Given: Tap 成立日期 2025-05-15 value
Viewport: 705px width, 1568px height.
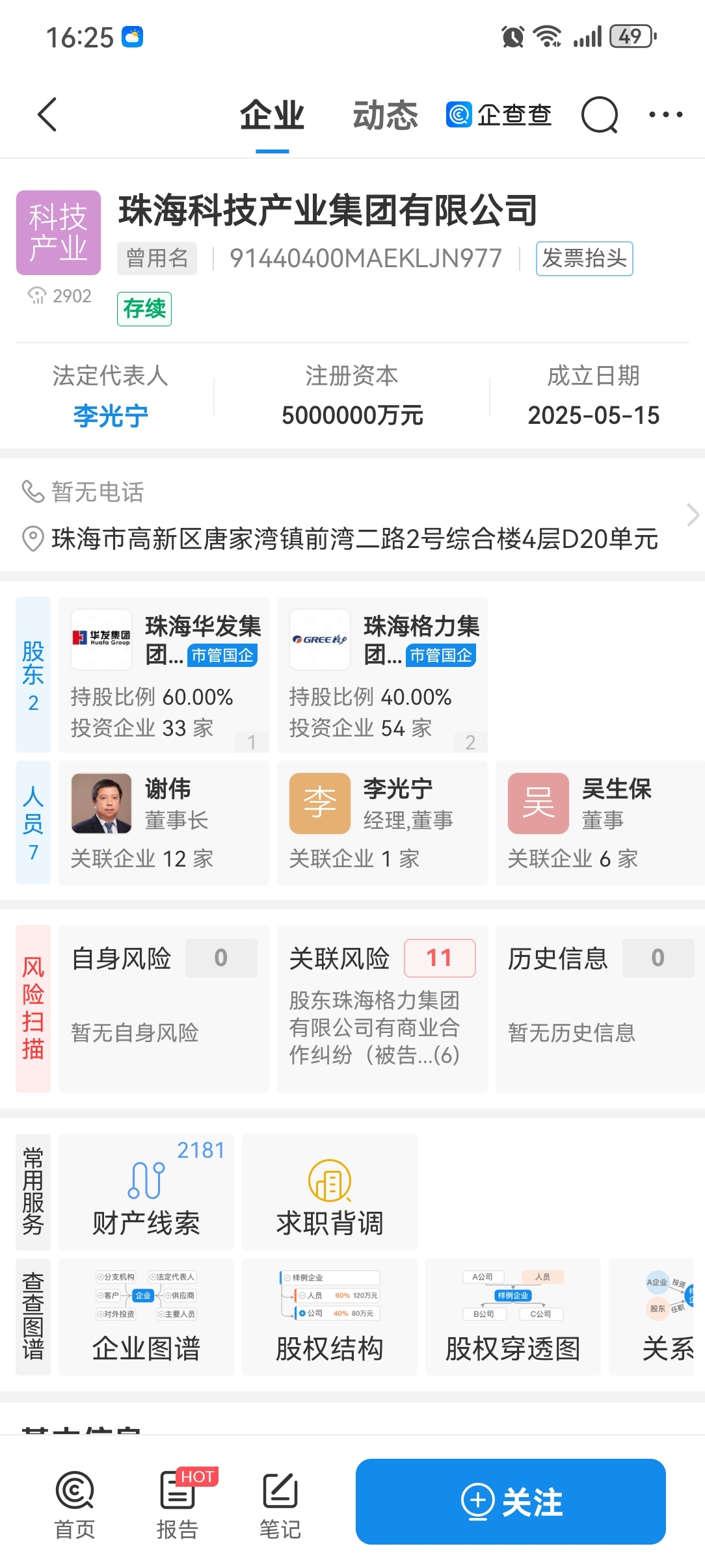Looking at the screenshot, I should [x=593, y=415].
